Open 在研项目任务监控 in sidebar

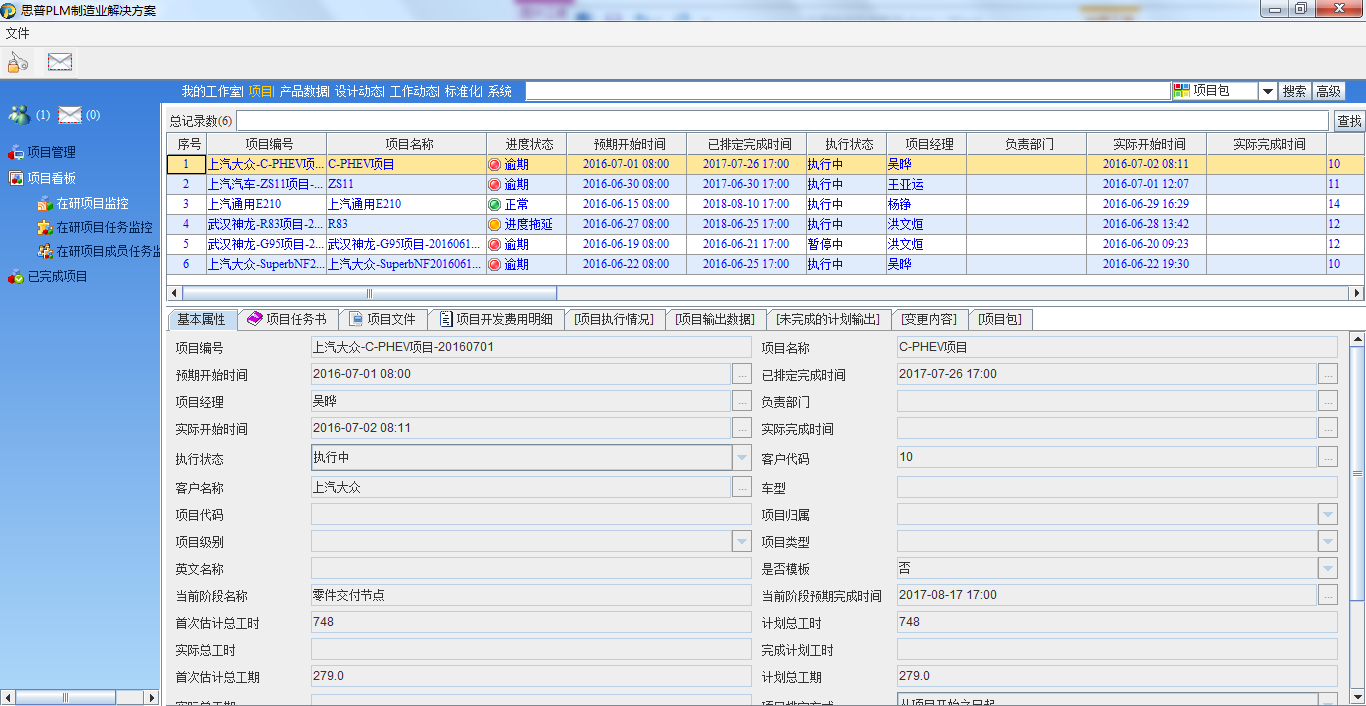104,227
